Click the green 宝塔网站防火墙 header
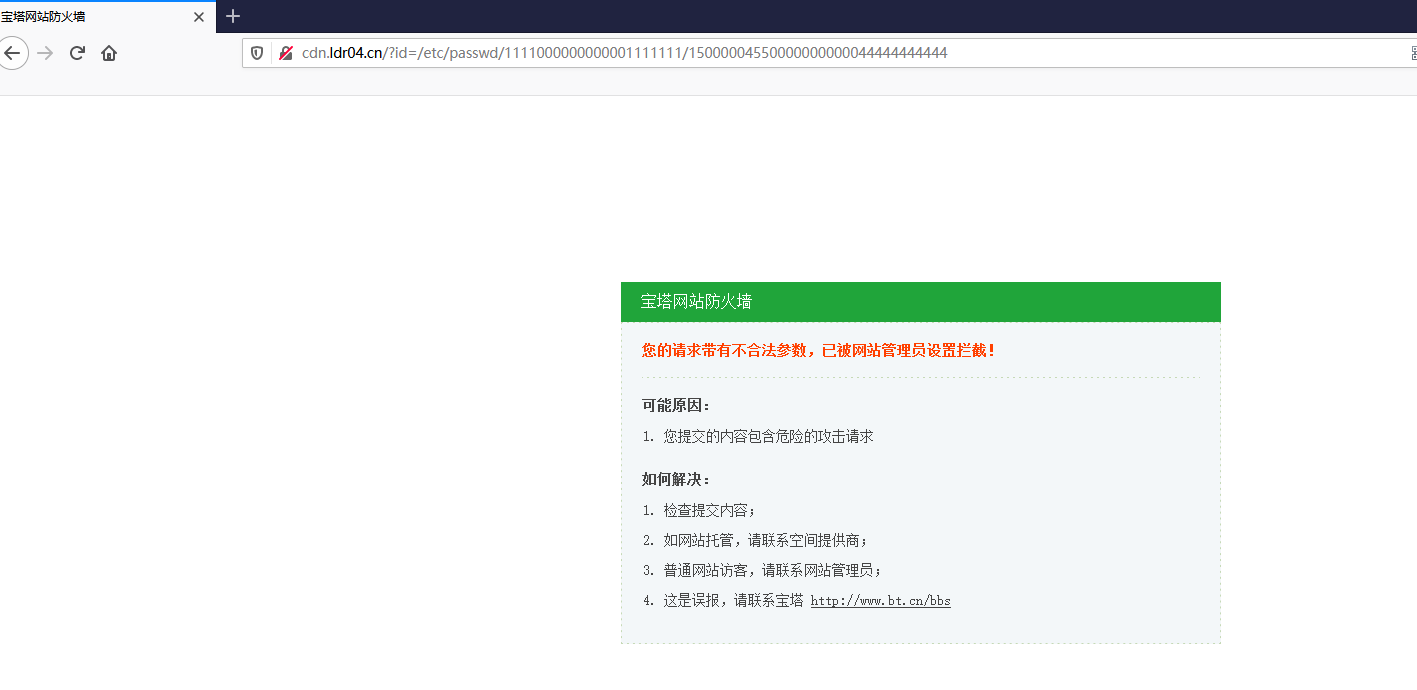This screenshot has height=690, width=1417. click(920, 302)
